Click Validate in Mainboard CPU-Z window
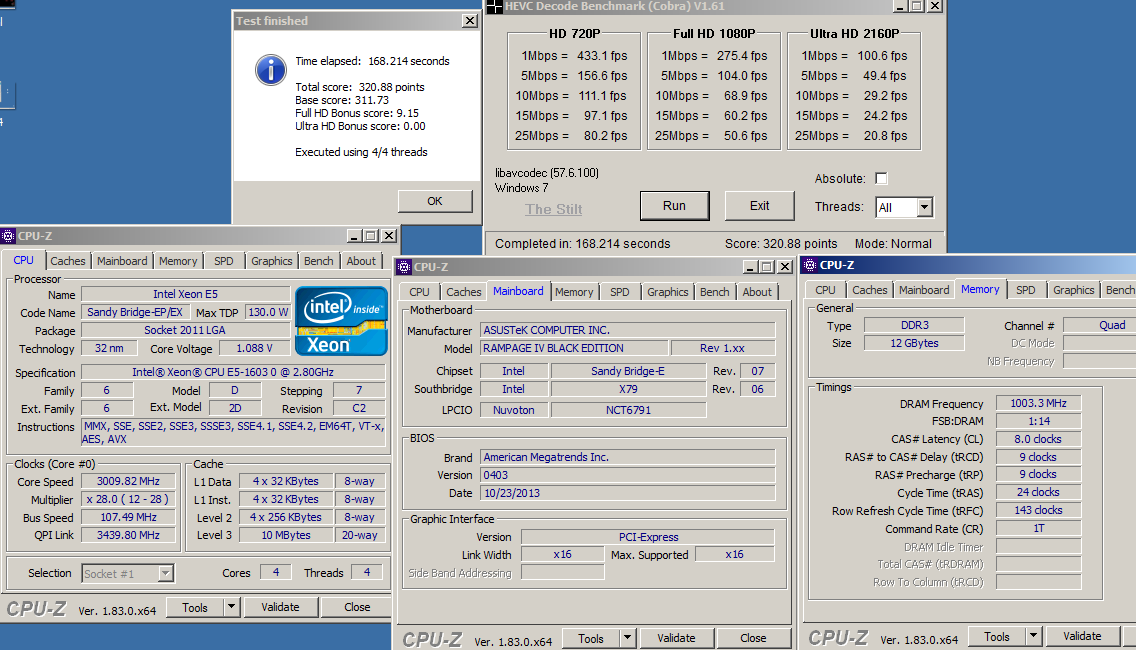Image resolution: width=1136 pixels, height=650 pixels. pos(676,638)
